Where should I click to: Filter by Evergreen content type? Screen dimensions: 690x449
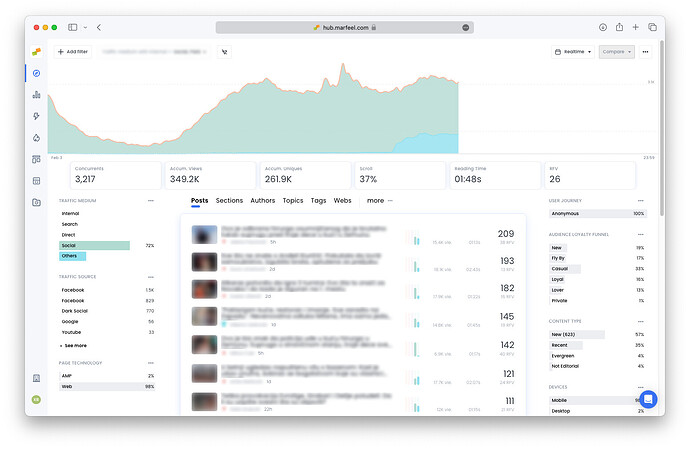point(597,356)
